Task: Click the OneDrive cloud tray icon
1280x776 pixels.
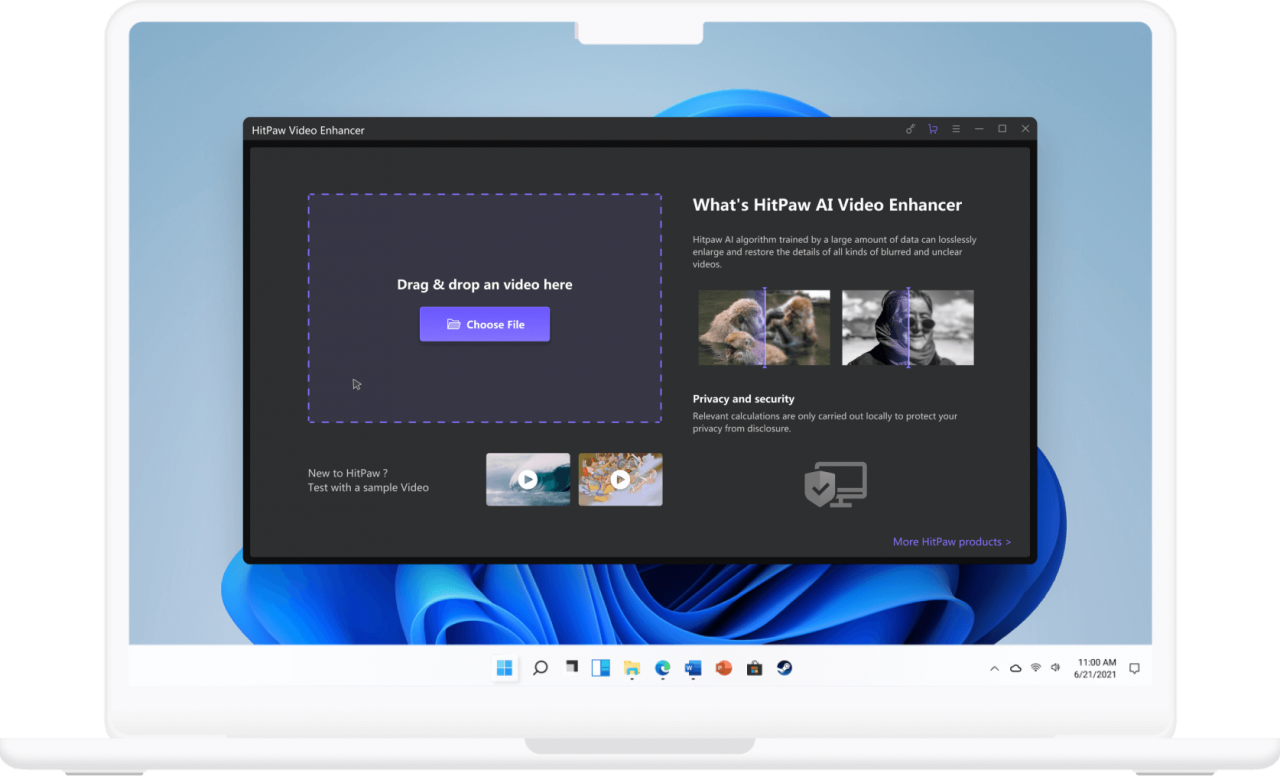Action: pos(1016,668)
